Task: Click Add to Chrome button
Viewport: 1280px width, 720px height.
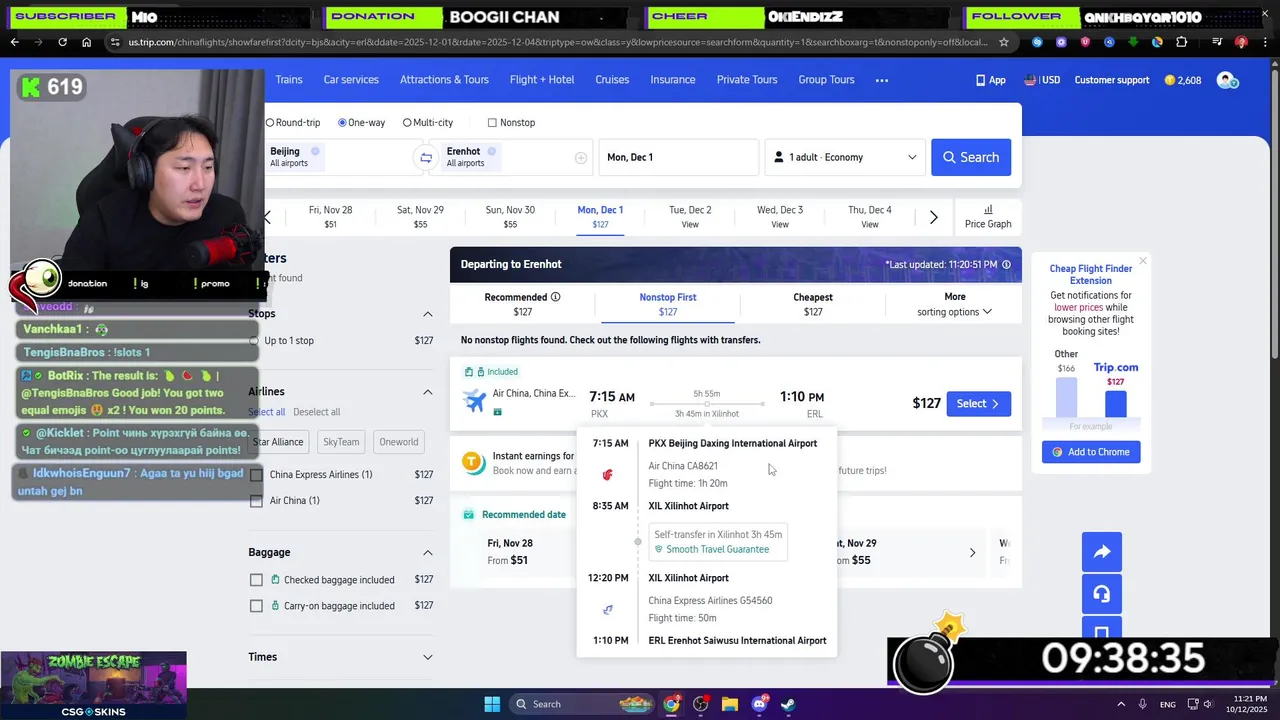Action: [x=1091, y=452]
